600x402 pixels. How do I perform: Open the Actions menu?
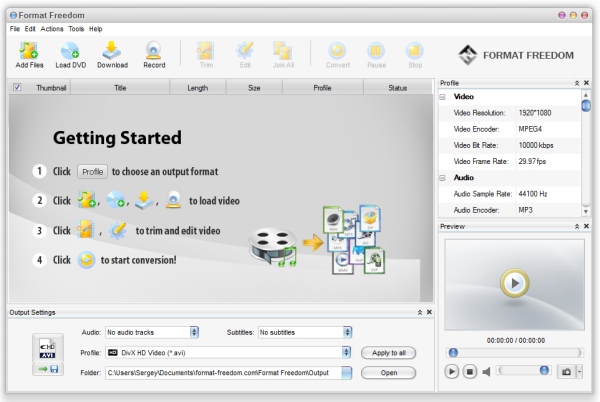click(x=52, y=29)
